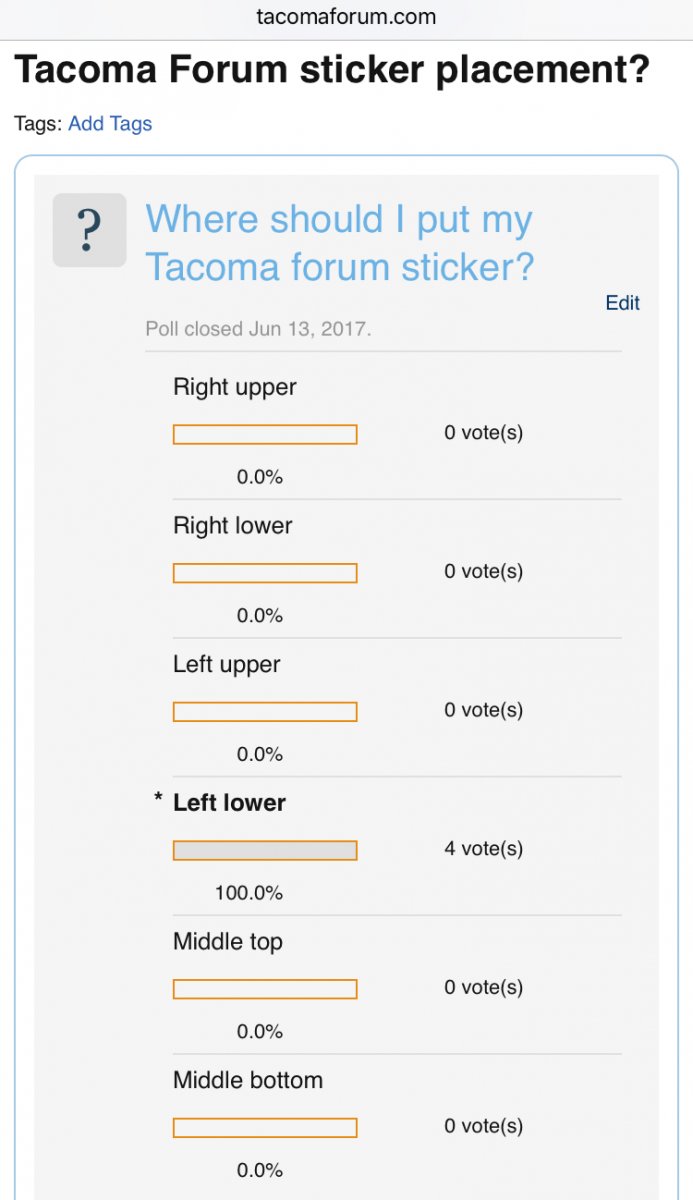Click the 4 vote(s) count text
Viewport: 693px width, 1200px height.
pos(484,849)
